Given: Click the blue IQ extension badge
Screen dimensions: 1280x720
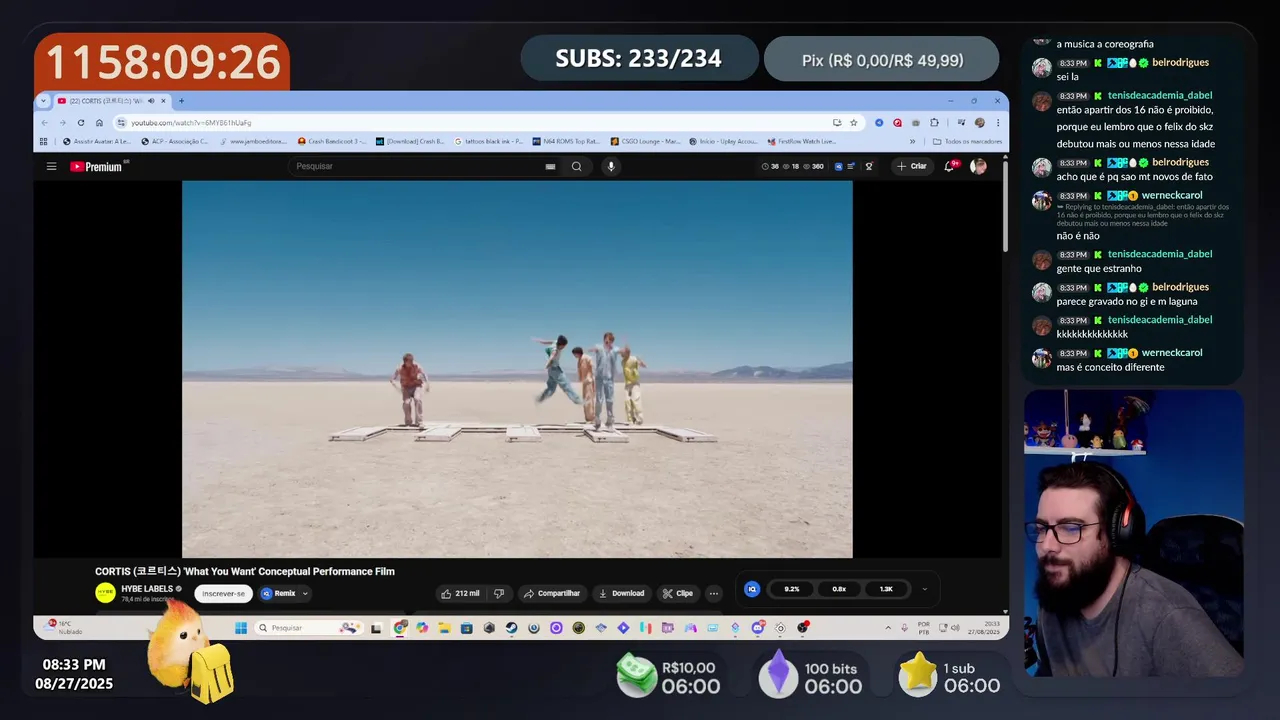Looking at the screenshot, I should [x=752, y=589].
